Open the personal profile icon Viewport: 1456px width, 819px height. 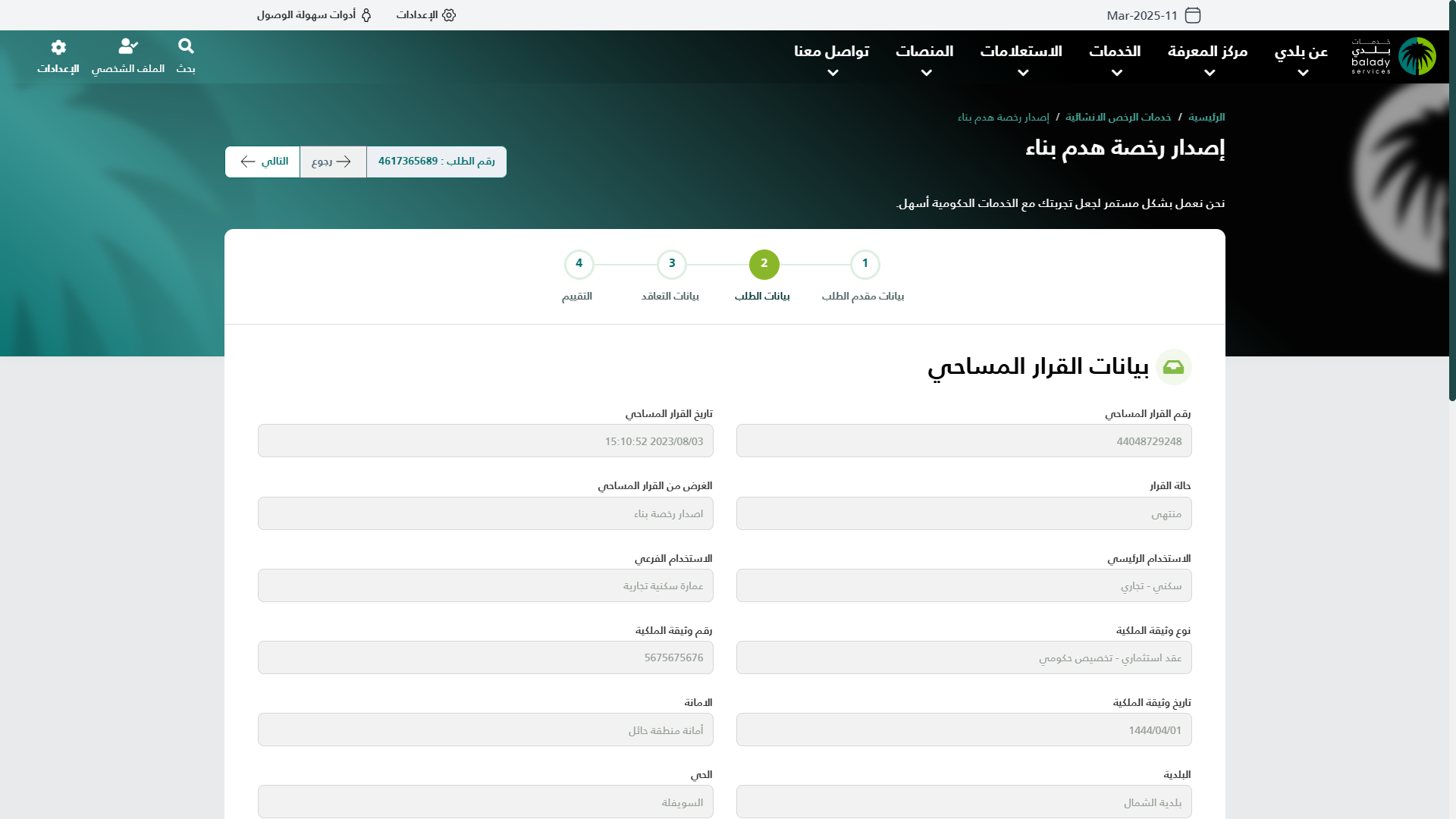coord(128,47)
